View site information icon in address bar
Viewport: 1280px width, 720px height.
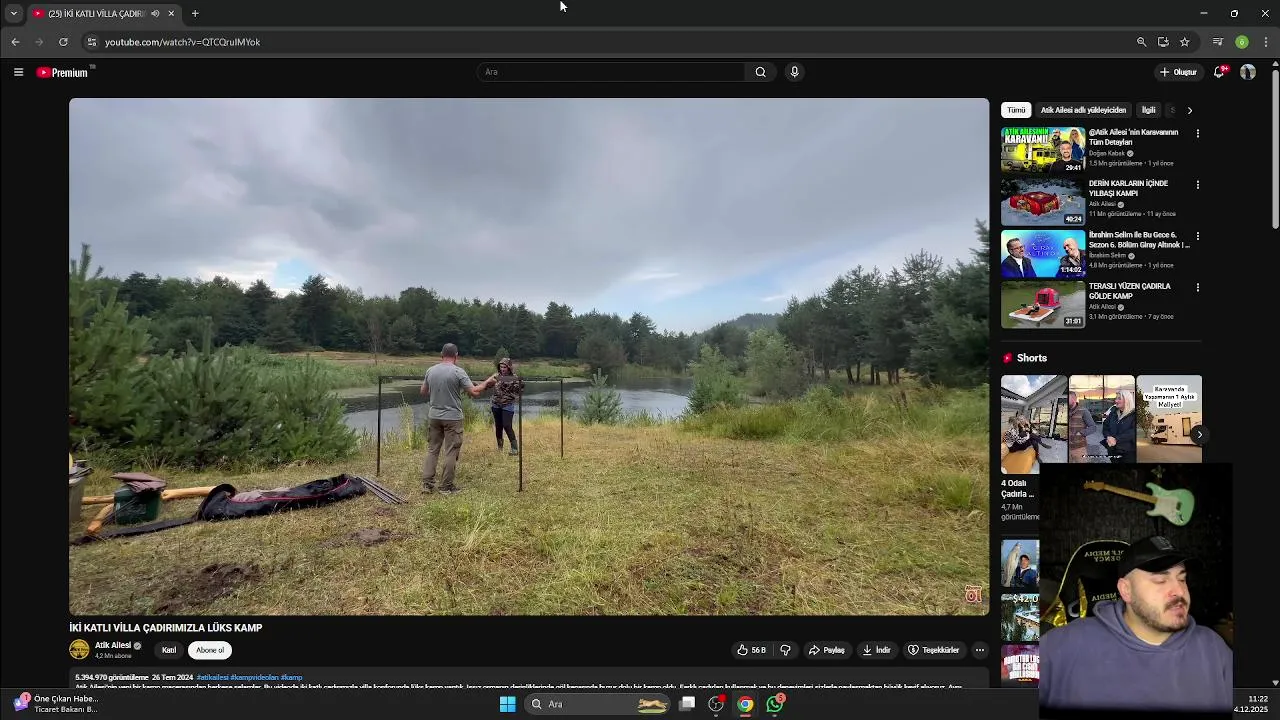(x=91, y=42)
